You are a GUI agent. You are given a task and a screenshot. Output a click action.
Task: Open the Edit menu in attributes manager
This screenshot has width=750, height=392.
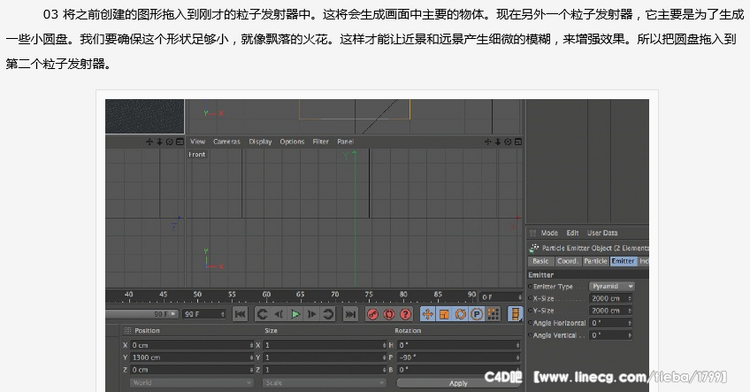[573, 233]
